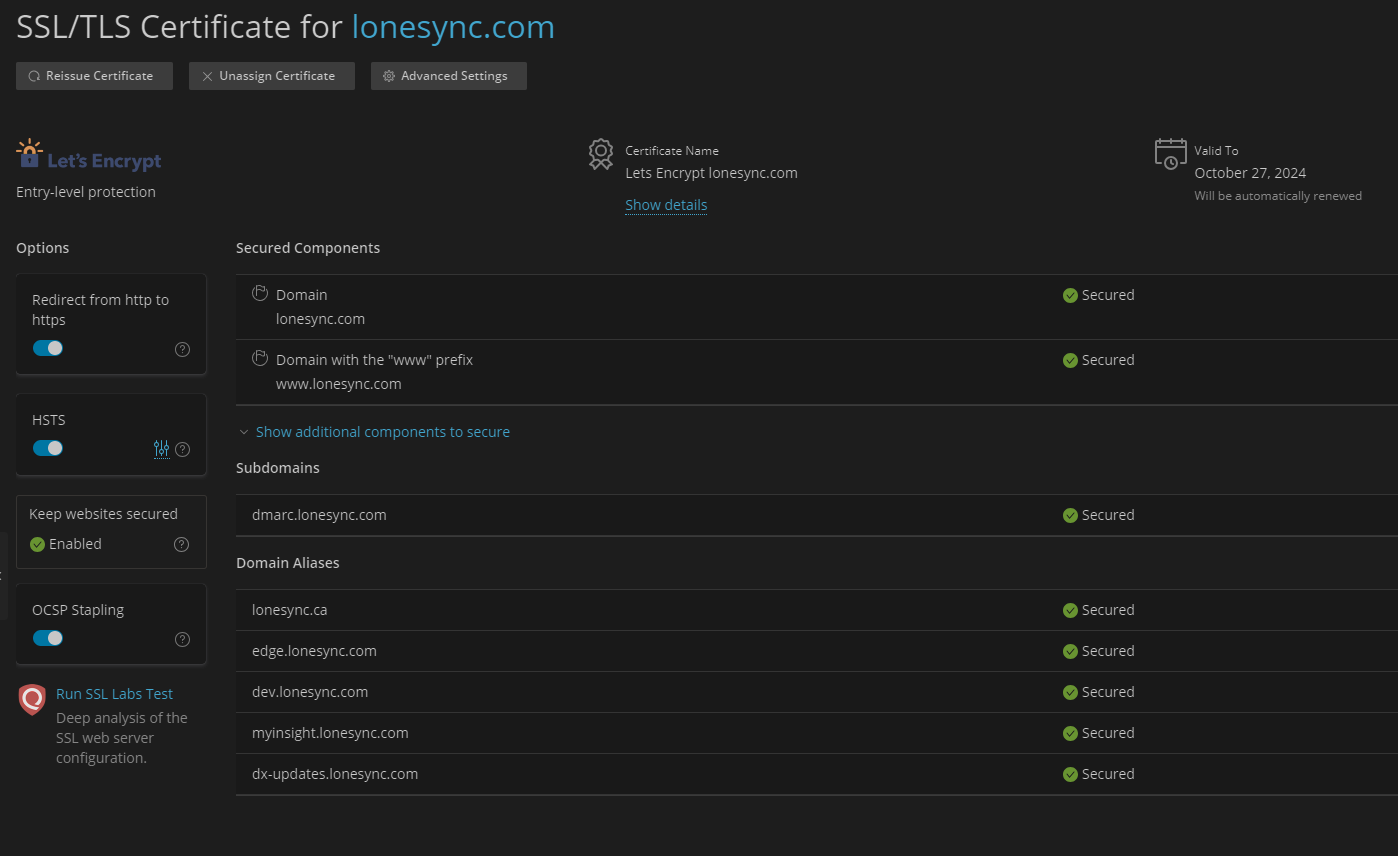Click the chevron before Show additional components
Screen dimensions: 1398x856
pos(243,431)
